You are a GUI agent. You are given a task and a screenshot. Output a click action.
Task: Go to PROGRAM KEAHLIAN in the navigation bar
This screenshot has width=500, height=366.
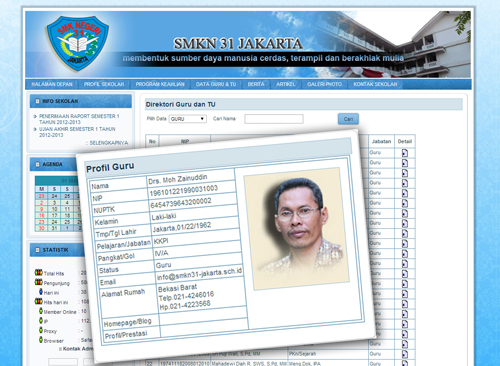click(x=160, y=84)
